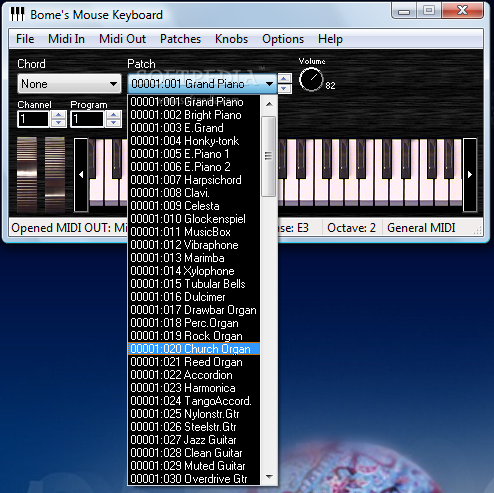This screenshot has height=493, width=494.
Task: Select 00001:030 Overdrive Gtr patch
Action: [194, 479]
